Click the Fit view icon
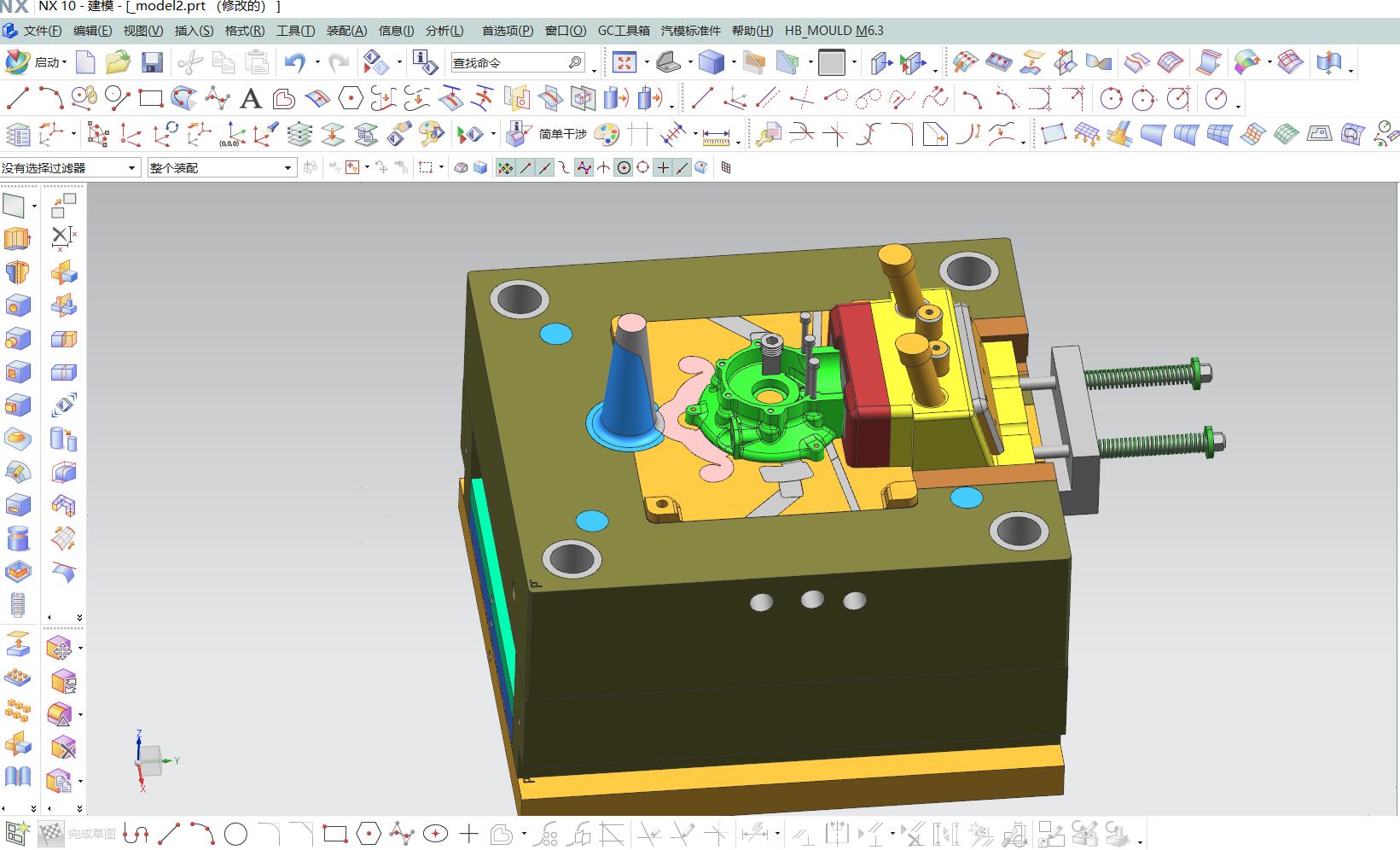The width and height of the screenshot is (1400, 850). 624,62
